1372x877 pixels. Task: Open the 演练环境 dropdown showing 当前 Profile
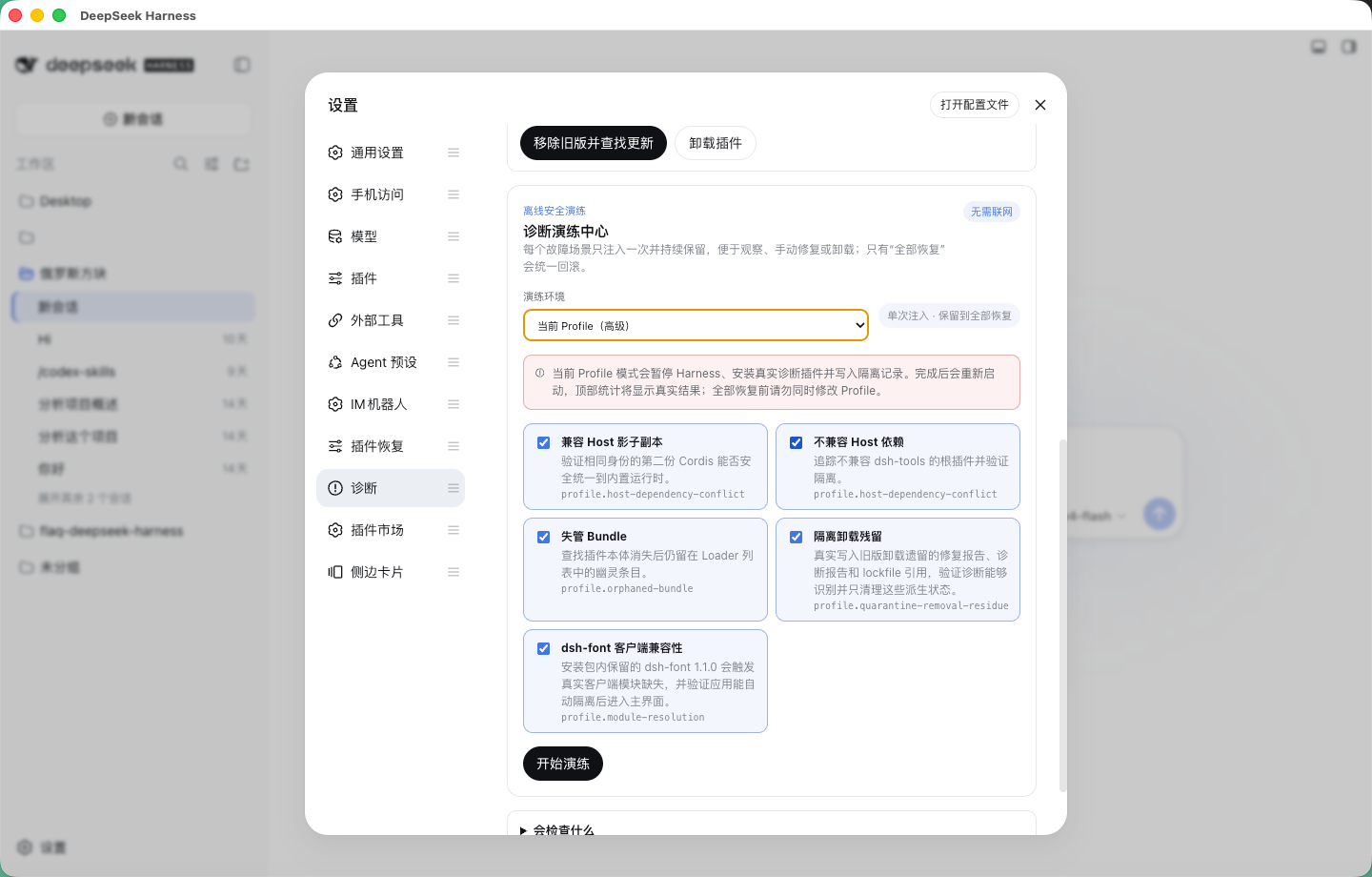pyautogui.click(x=696, y=325)
